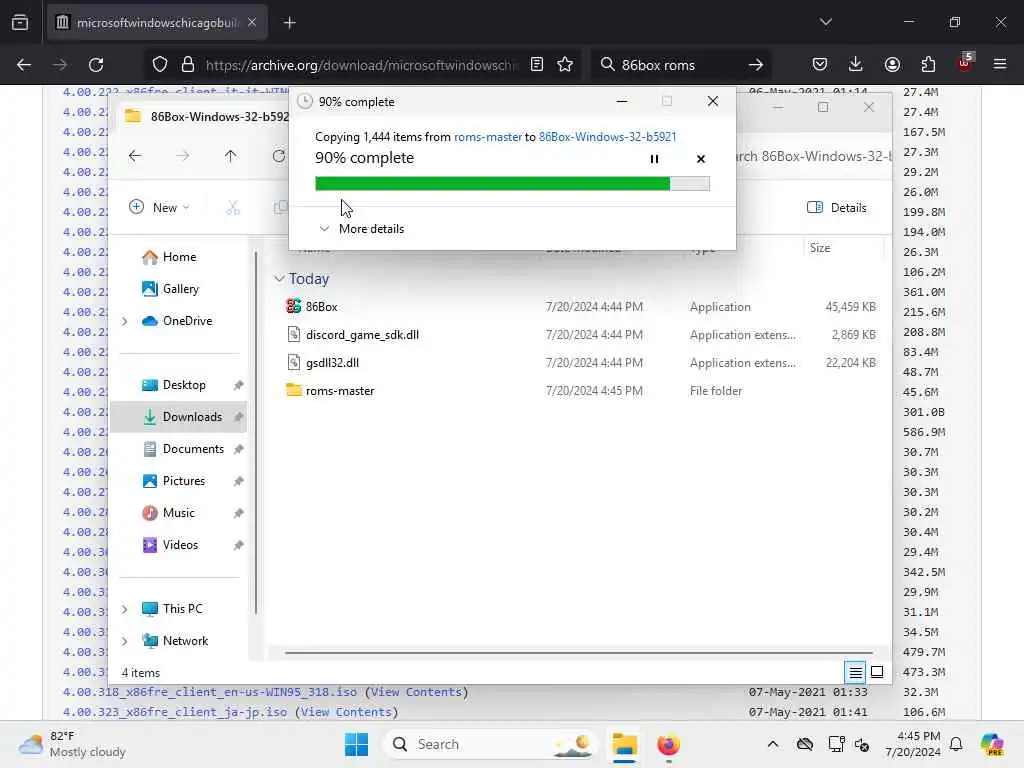Viewport: 1024px width, 768px height.
Task: Bookmark this page with the star
Action: [x=565, y=65]
